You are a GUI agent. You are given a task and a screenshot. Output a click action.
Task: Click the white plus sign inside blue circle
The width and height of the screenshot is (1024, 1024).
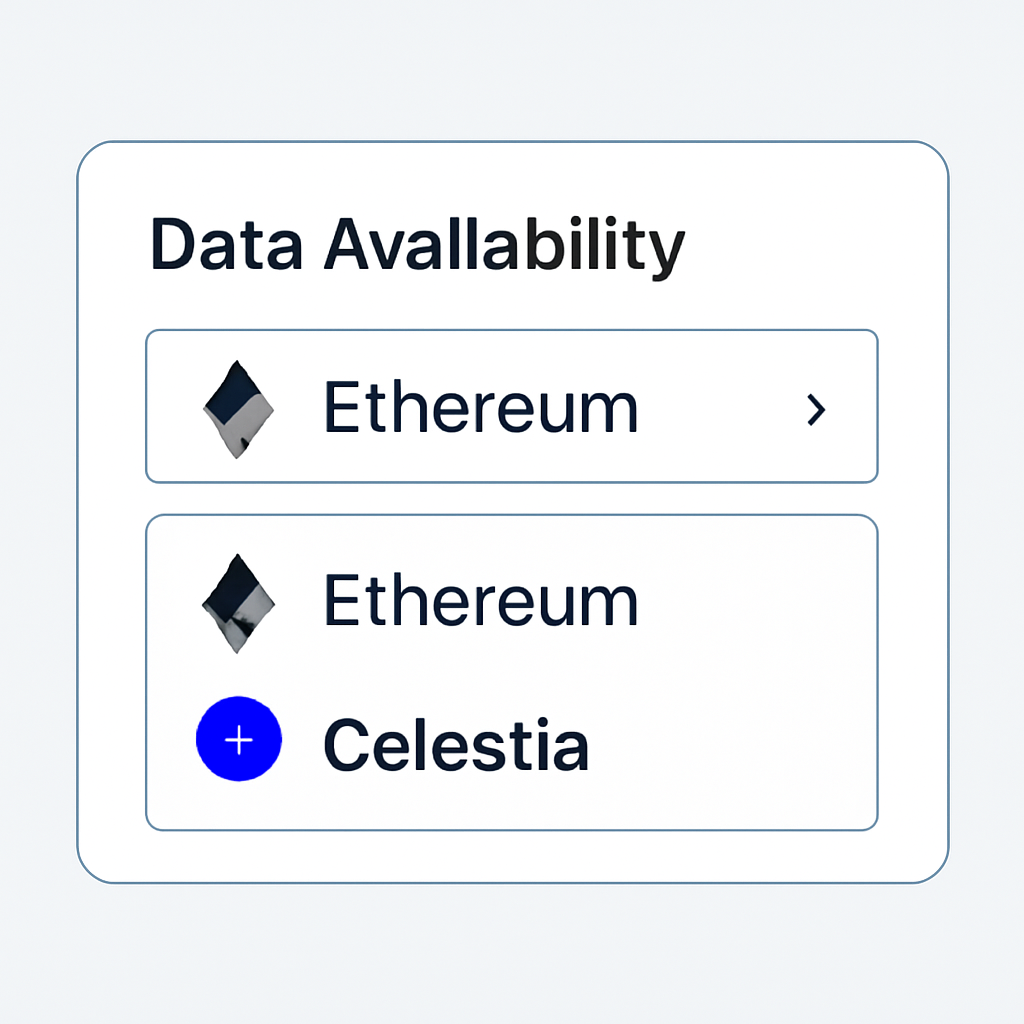point(239,740)
